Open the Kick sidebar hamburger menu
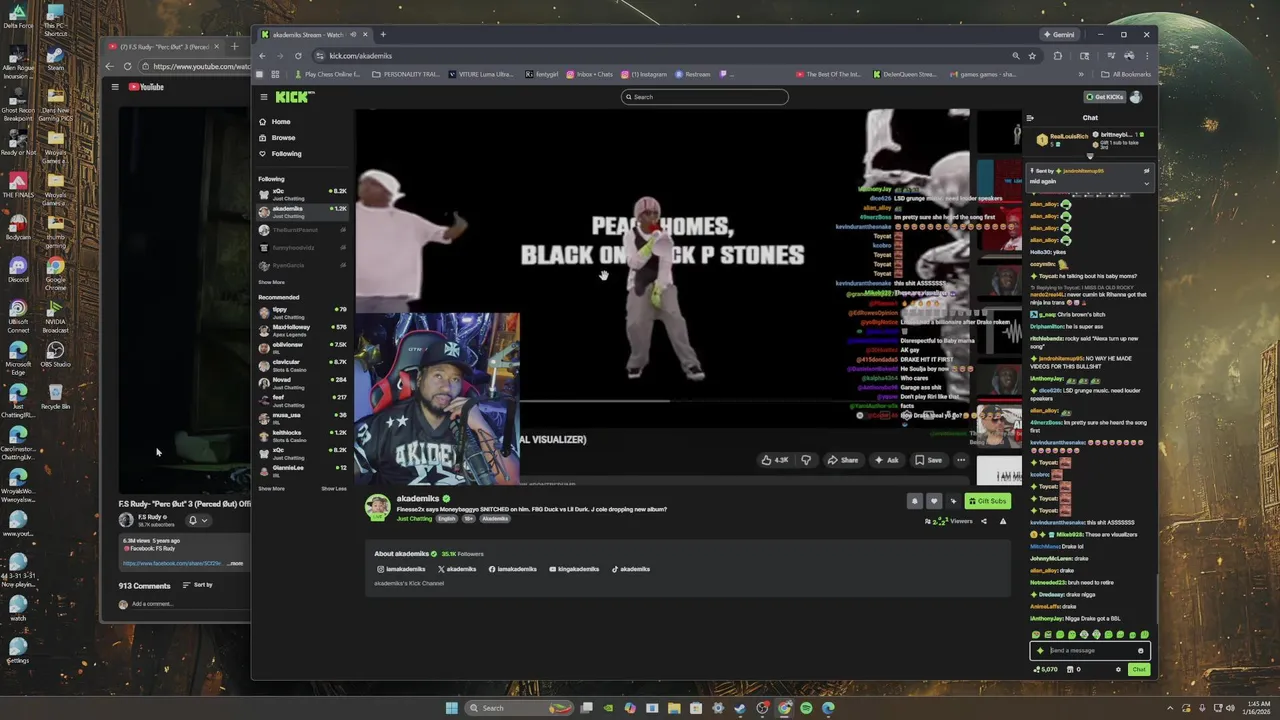Viewport: 1280px width, 720px height. click(264, 97)
